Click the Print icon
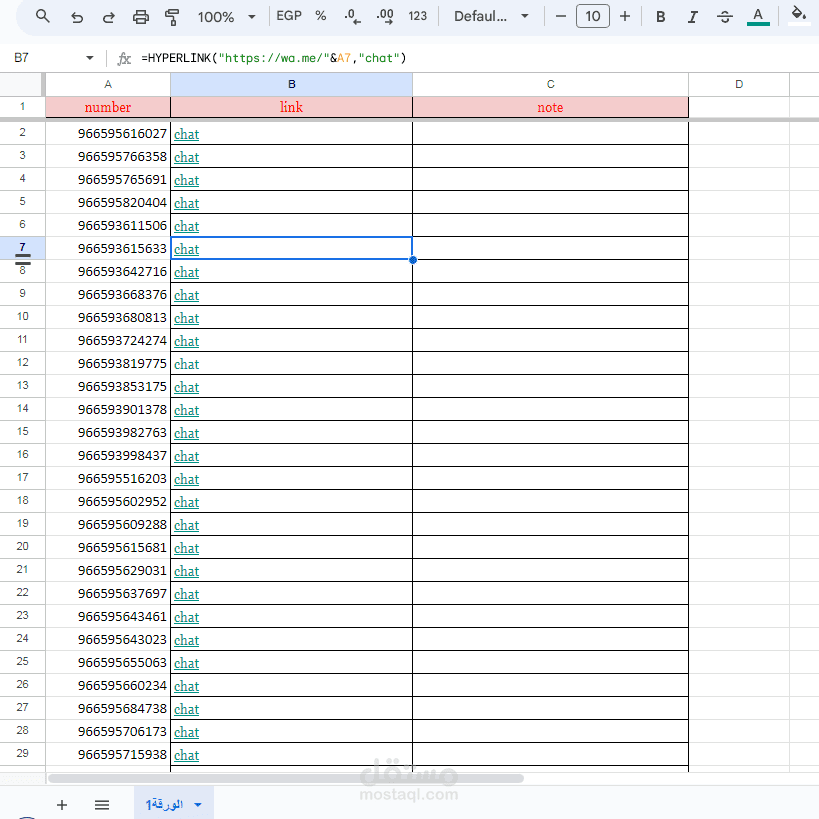The width and height of the screenshot is (819, 819). (x=141, y=17)
